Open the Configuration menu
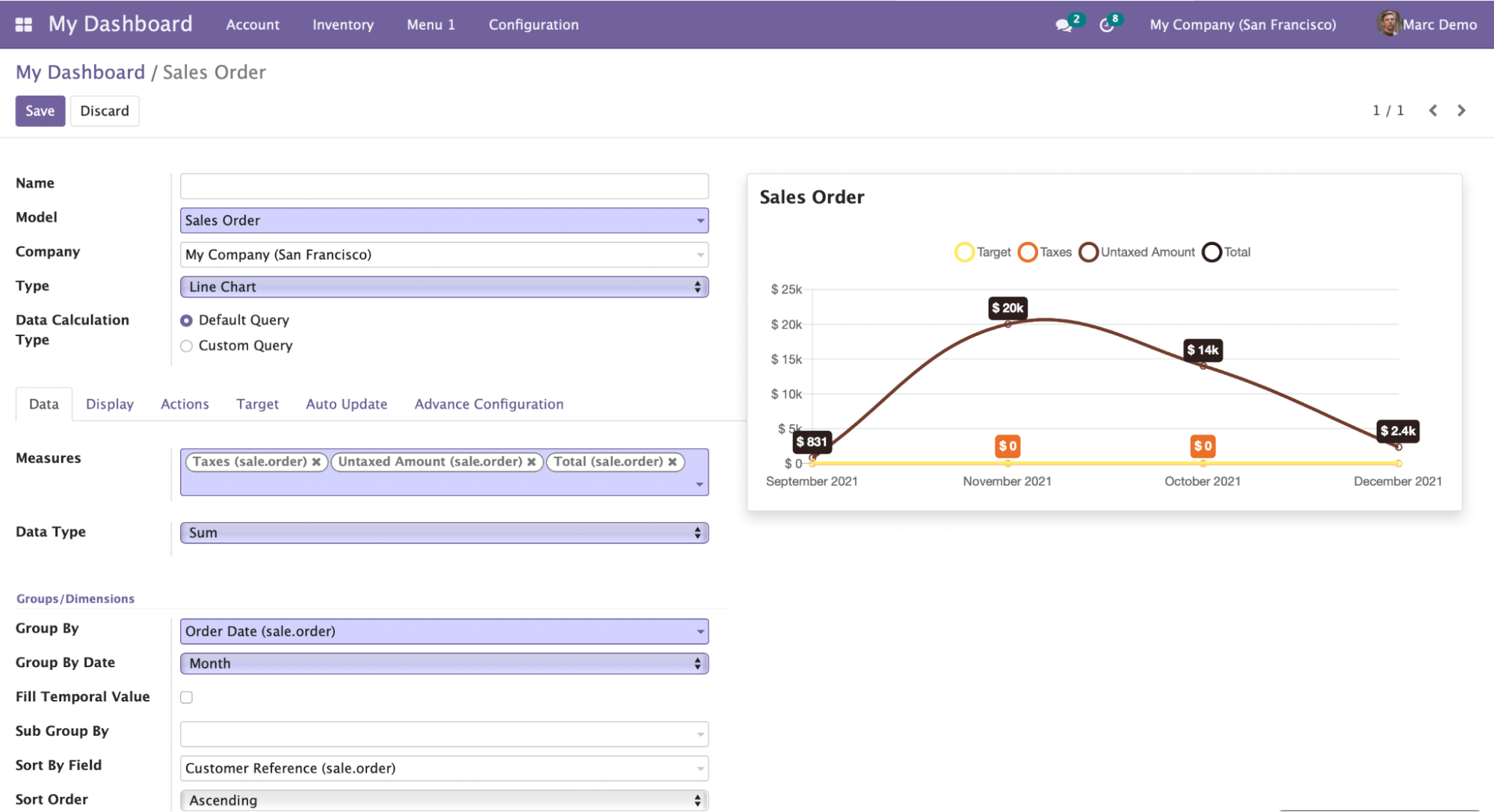The height and width of the screenshot is (812, 1494). click(x=534, y=25)
